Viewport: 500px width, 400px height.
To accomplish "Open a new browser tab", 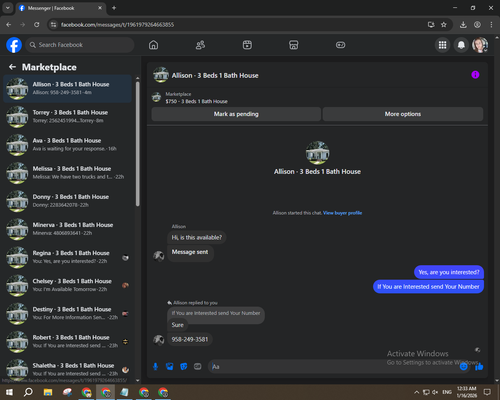I will [x=114, y=8].
